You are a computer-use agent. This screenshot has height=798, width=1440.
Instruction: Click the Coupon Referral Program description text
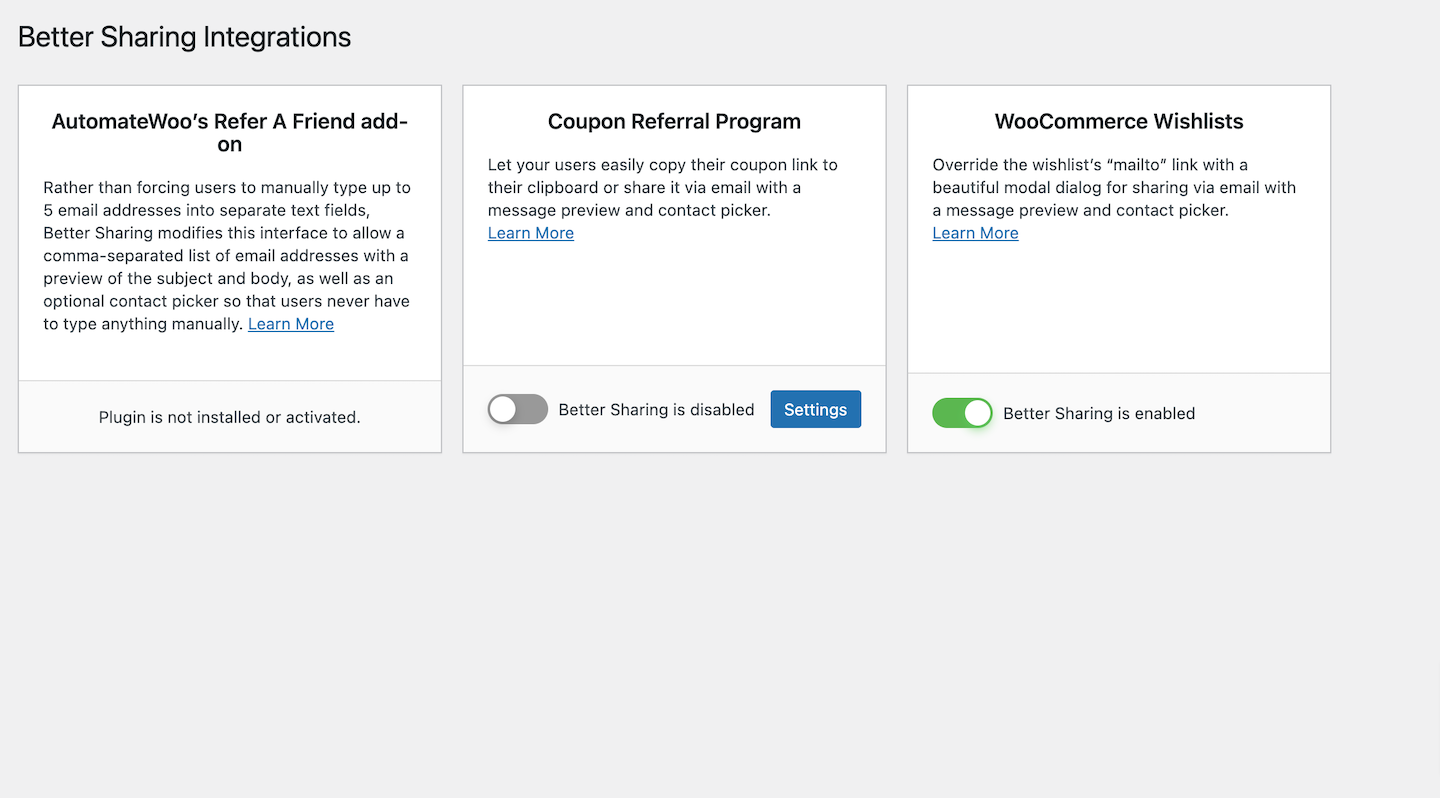pos(662,187)
